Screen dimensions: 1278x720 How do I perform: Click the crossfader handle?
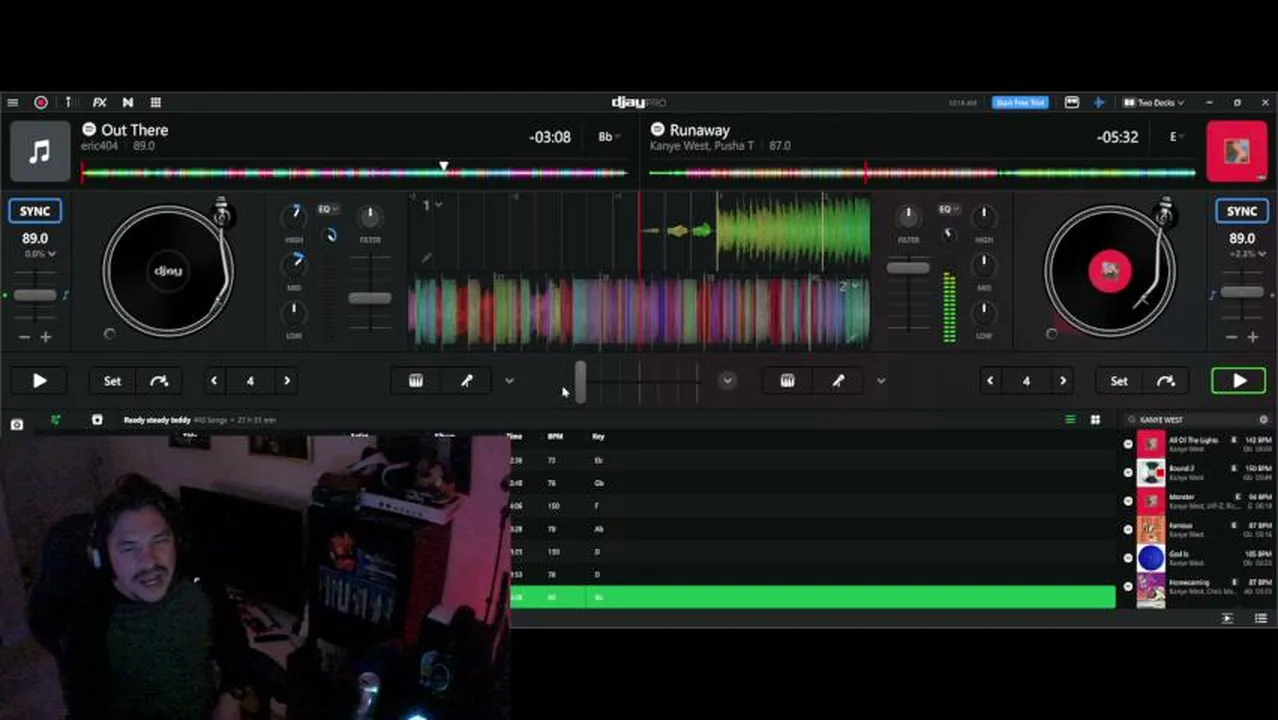click(580, 381)
